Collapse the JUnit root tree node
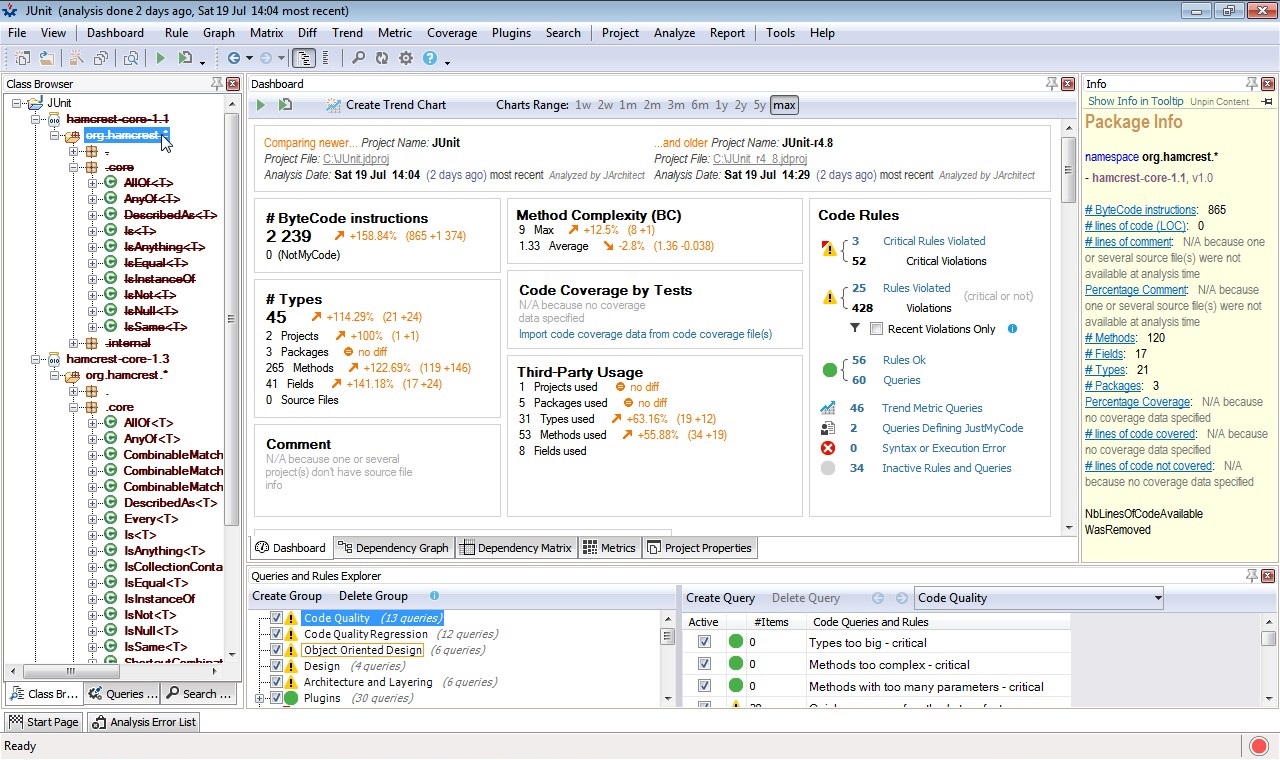 17,103
